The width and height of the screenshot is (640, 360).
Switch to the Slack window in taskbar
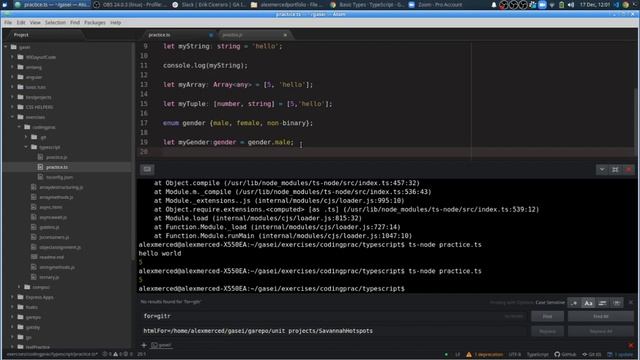pos(208,4)
